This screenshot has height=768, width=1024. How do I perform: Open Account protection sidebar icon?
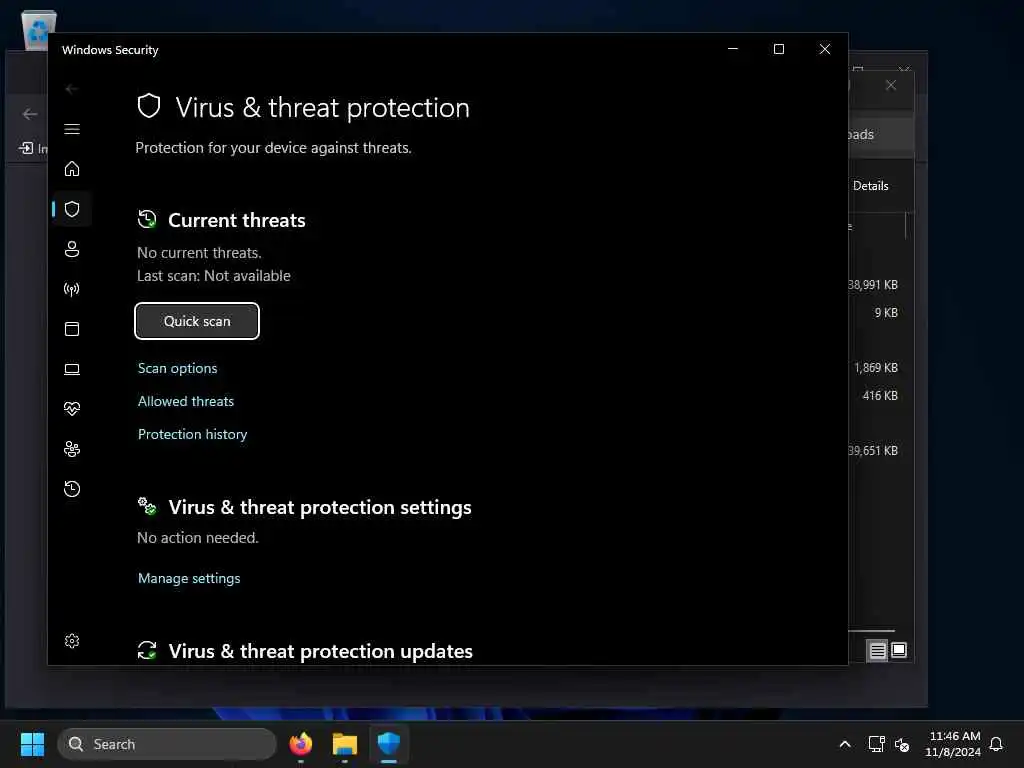[72, 249]
